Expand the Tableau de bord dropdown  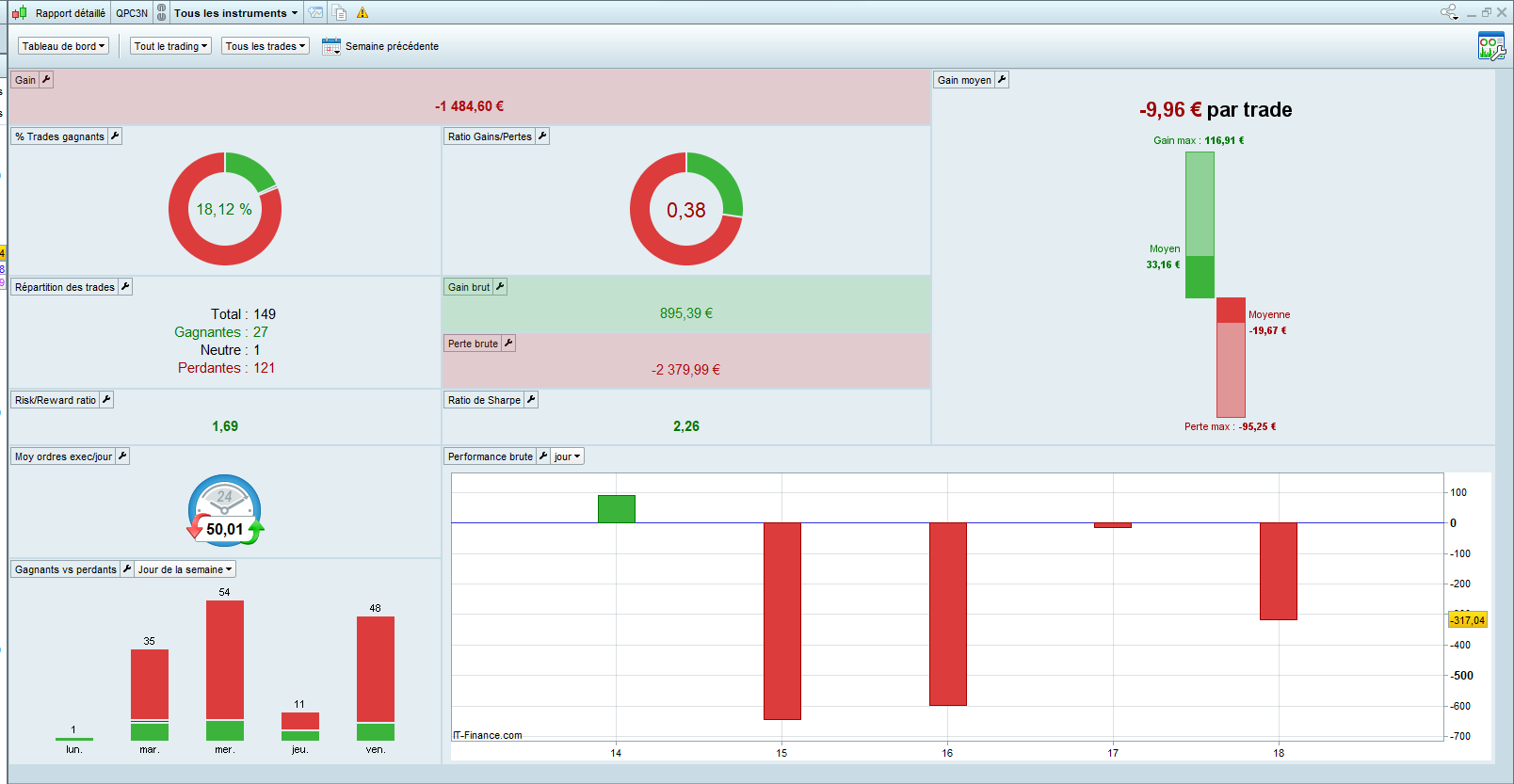point(63,46)
